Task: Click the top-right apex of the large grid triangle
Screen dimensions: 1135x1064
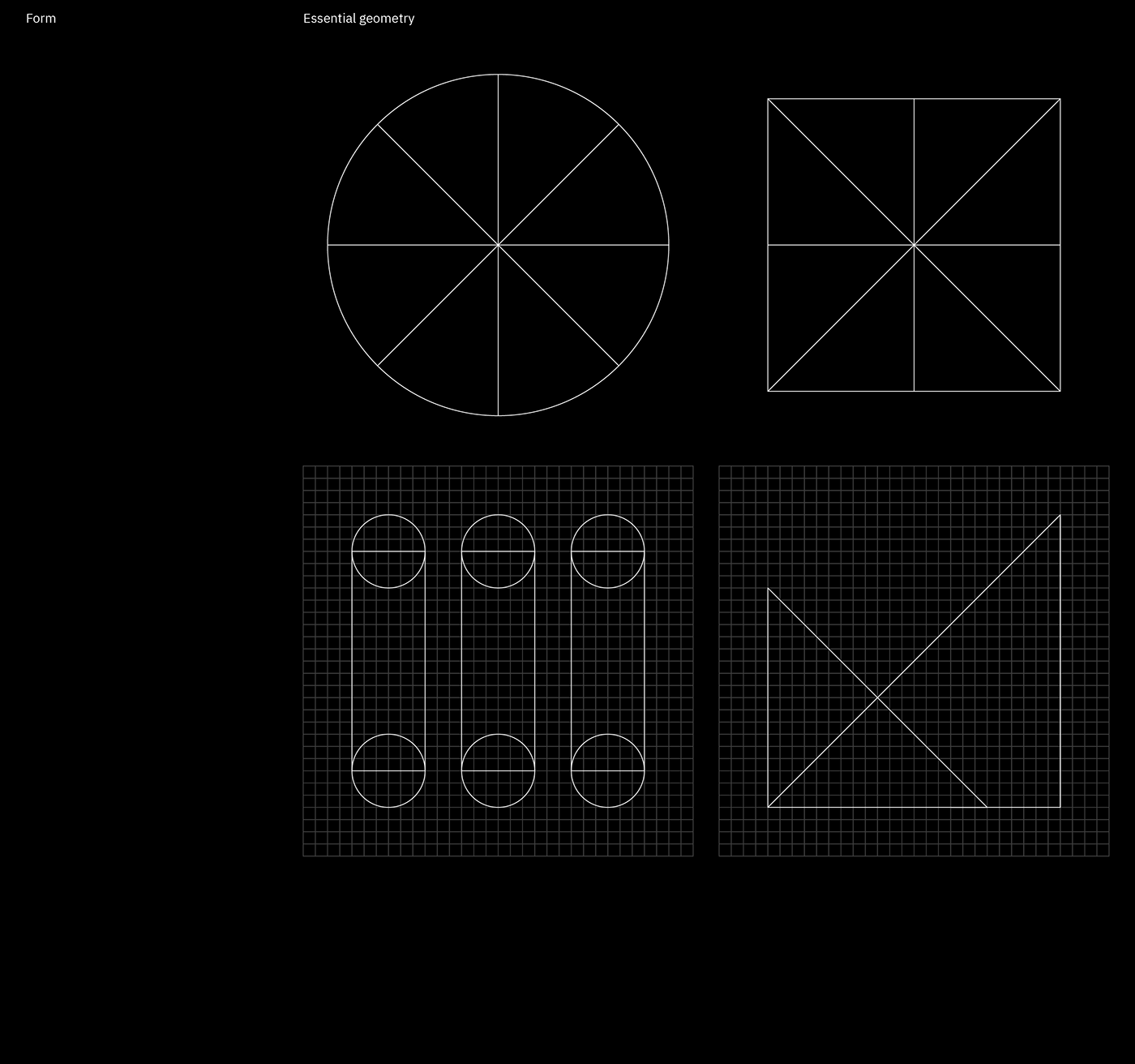Action: pyautogui.click(x=1060, y=515)
